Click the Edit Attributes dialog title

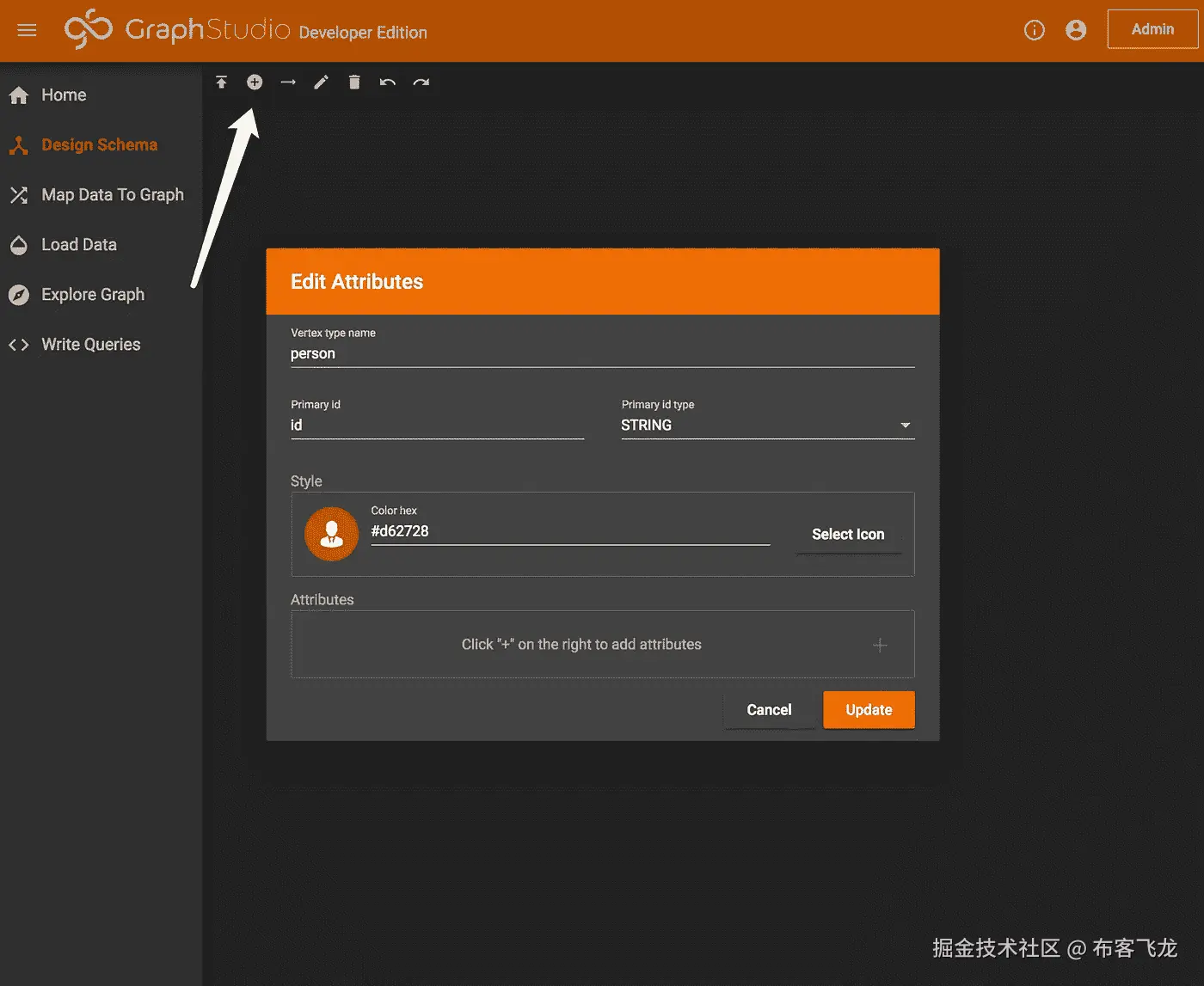pyautogui.click(x=357, y=282)
